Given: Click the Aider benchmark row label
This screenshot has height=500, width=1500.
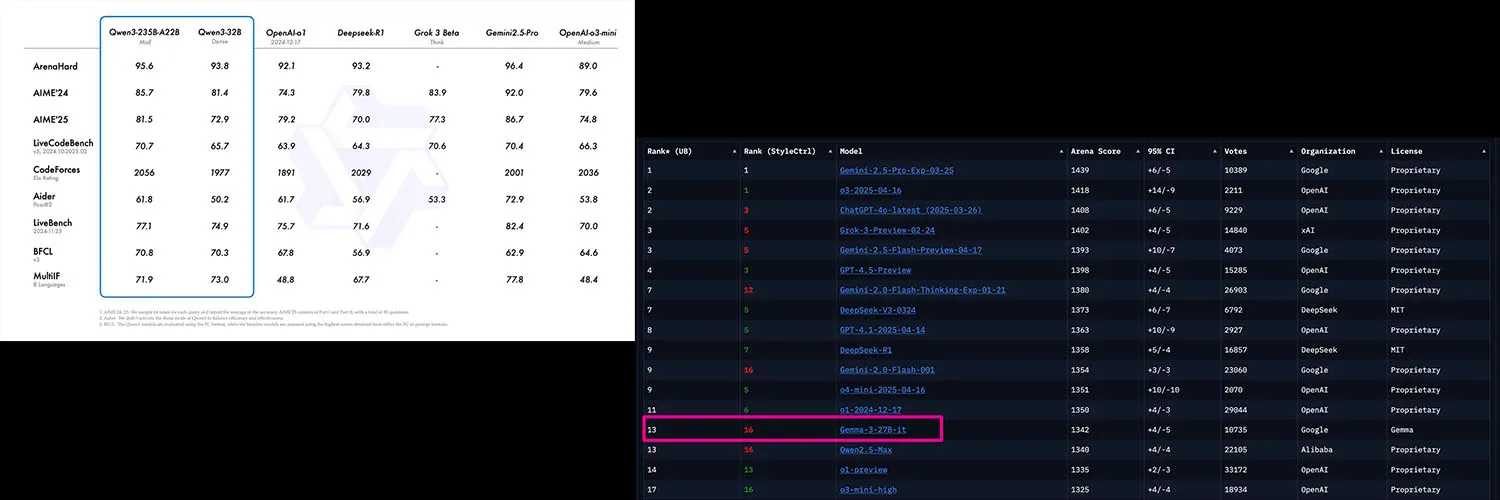Looking at the screenshot, I should pos(45,197).
